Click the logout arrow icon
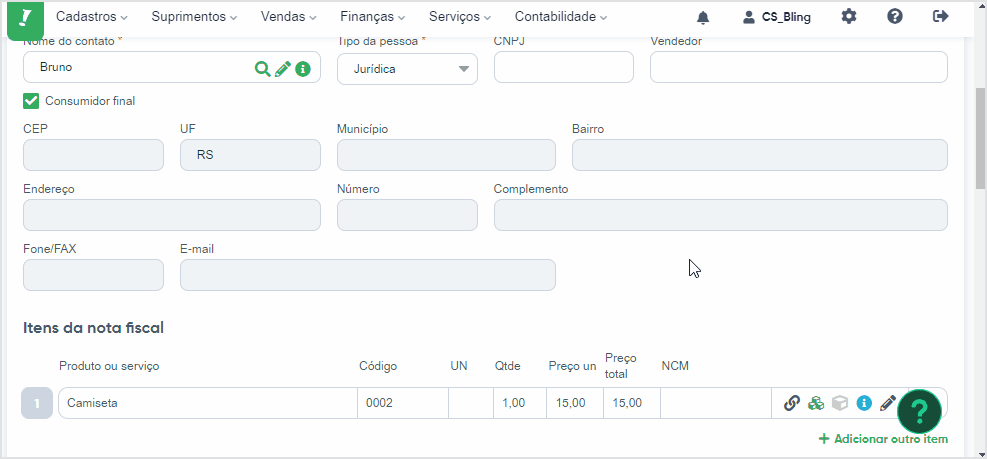This screenshot has width=987, height=459. pyautogui.click(x=940, y=17)
